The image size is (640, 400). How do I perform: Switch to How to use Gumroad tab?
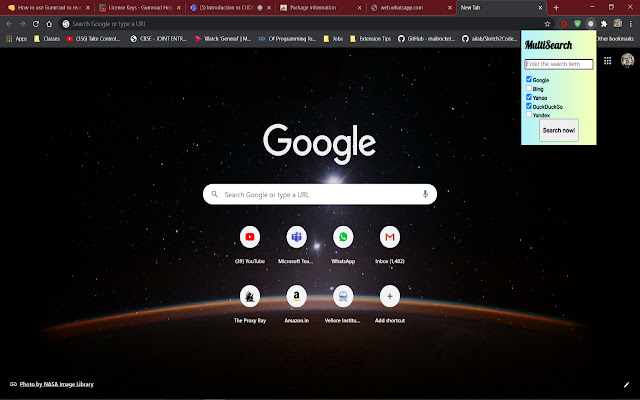[x=47, y=8]
